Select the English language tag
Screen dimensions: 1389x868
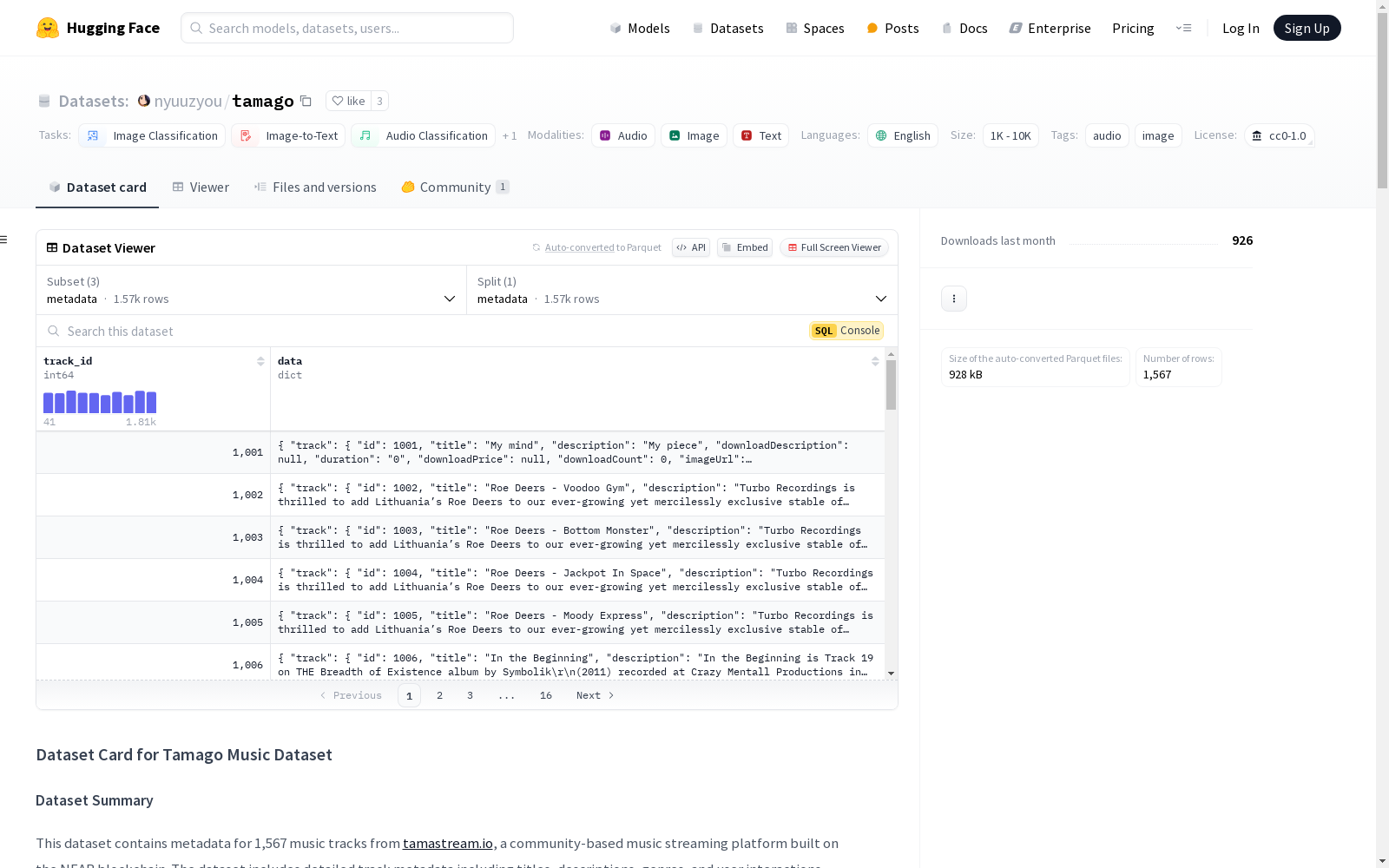pyautogui.click(x=903, y=135)
